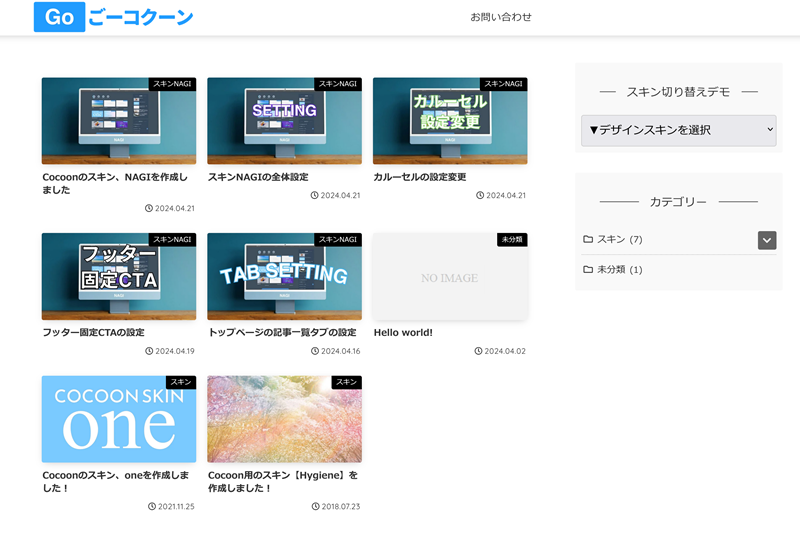Open the お問い合わせ menu item
The height and width of the screenshot is (533, 800).
point(501,17)
